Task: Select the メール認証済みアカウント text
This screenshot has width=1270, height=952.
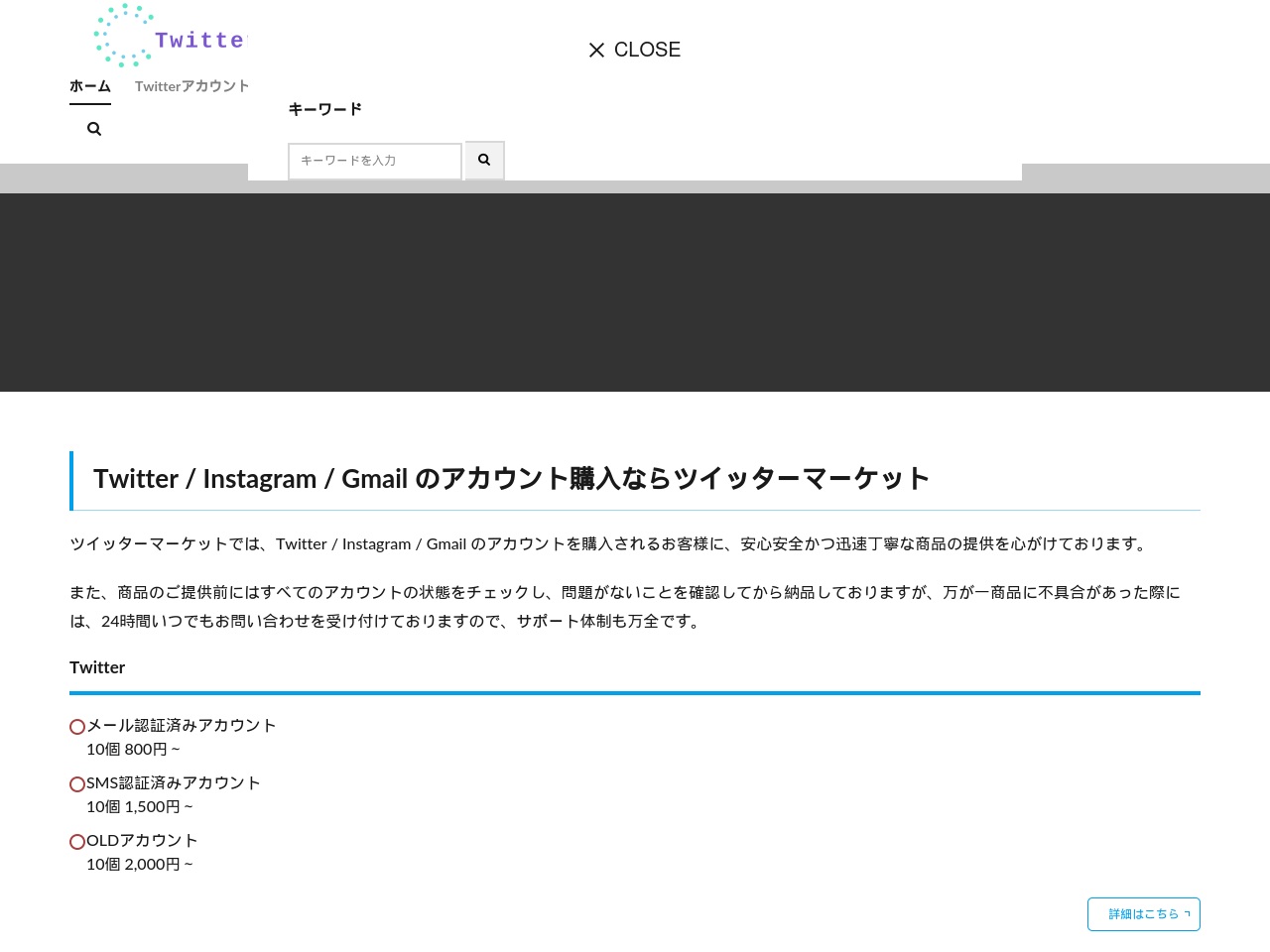Action: click(x=182, y=725)
